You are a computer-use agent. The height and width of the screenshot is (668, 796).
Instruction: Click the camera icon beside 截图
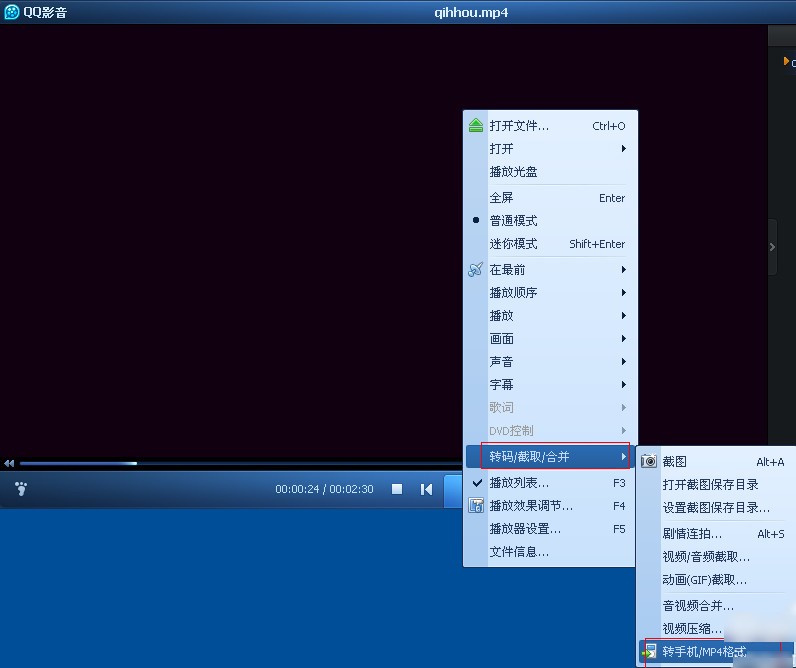[x=649, y=462]
